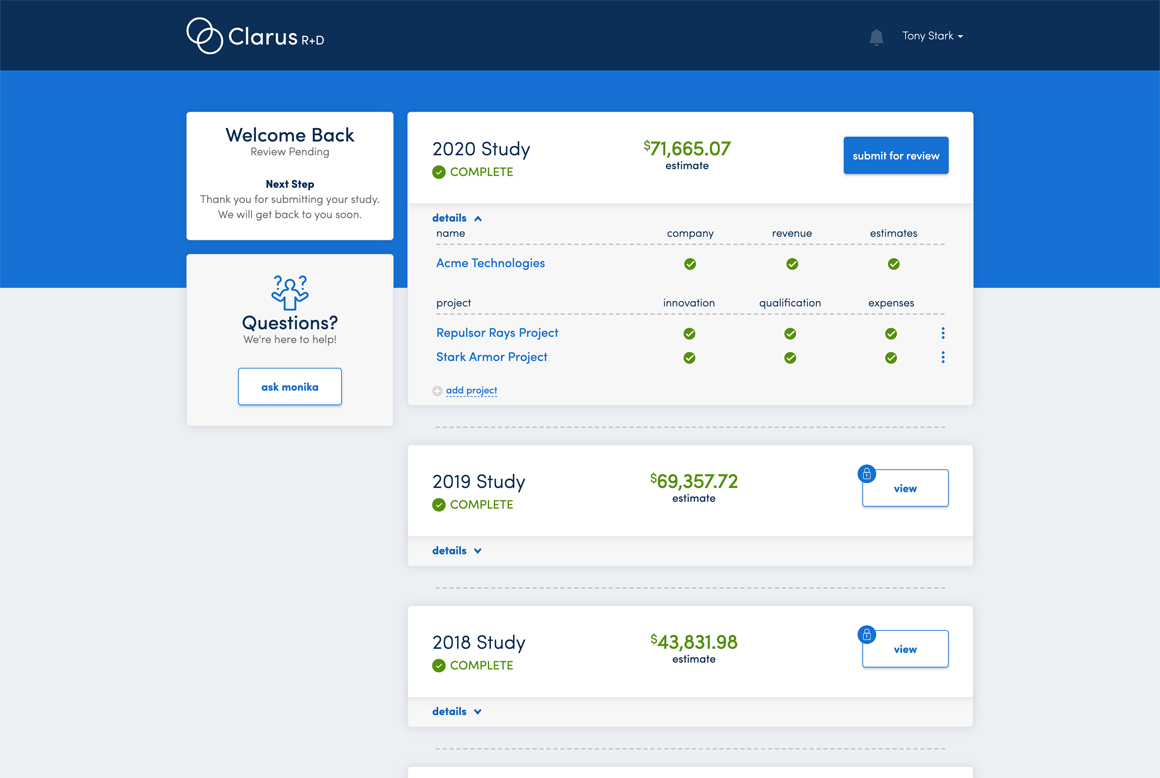Viewport: 1160px width, 778px height.
Task: Click the $43,831.98 estimate amount
Action: (694, 642)
